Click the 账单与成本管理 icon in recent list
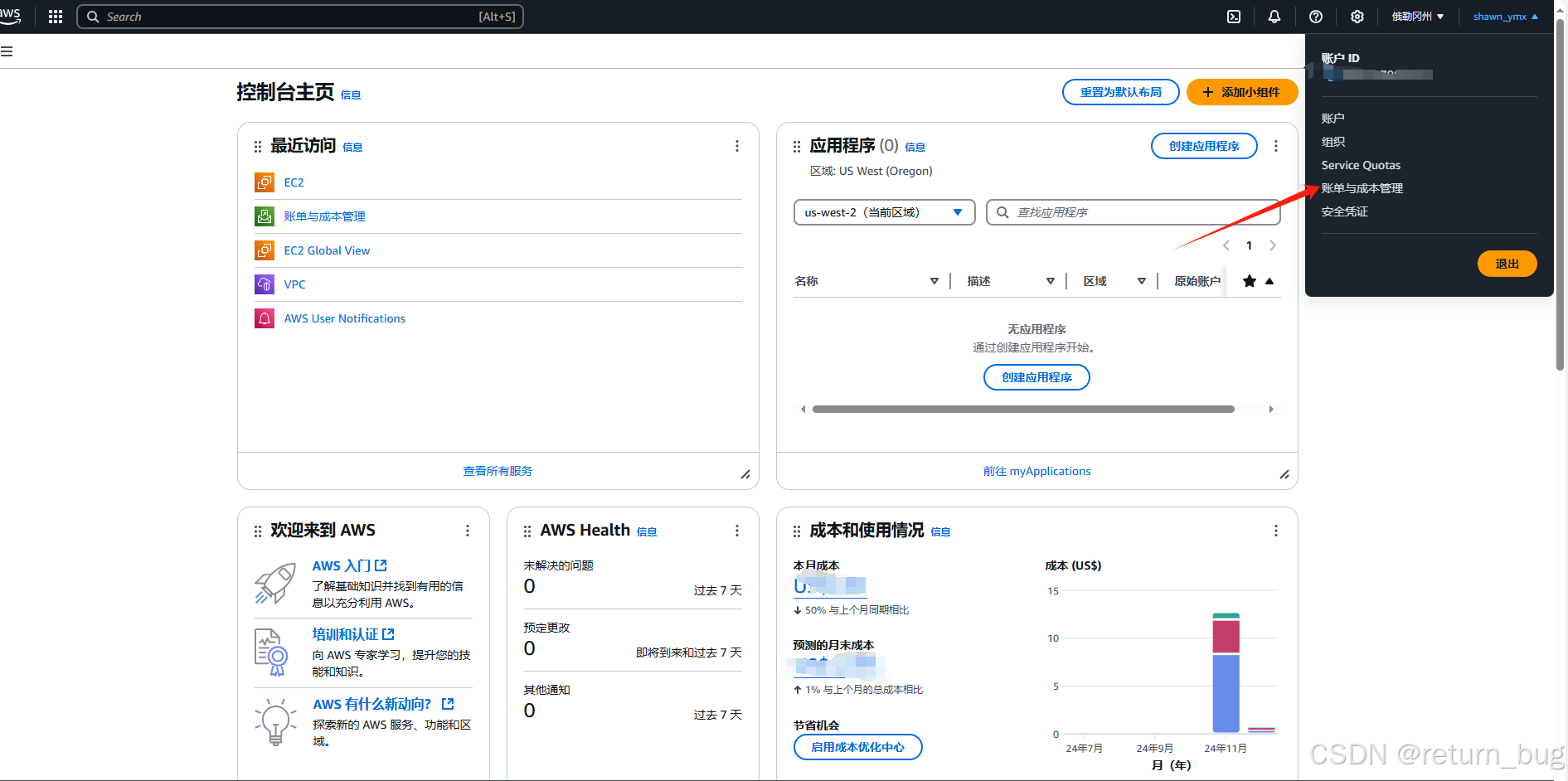The width and height of the screenshot is (1568, 781). point(265,216)
